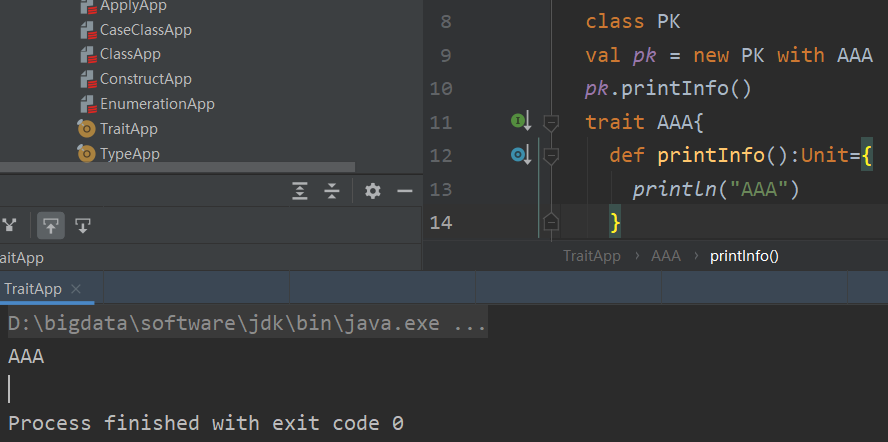The height and width of the screenshot is (442, 888).
Task: Open the panel settings gear
Action: [373, 191]
